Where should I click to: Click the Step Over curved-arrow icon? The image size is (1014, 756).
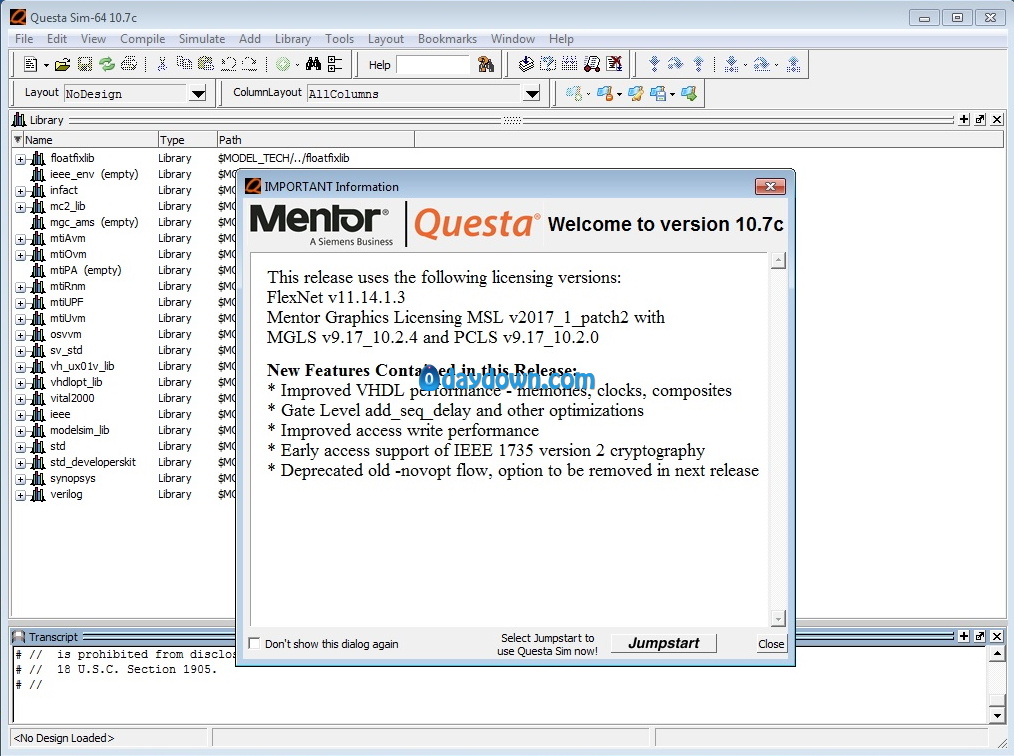(676, 64)
